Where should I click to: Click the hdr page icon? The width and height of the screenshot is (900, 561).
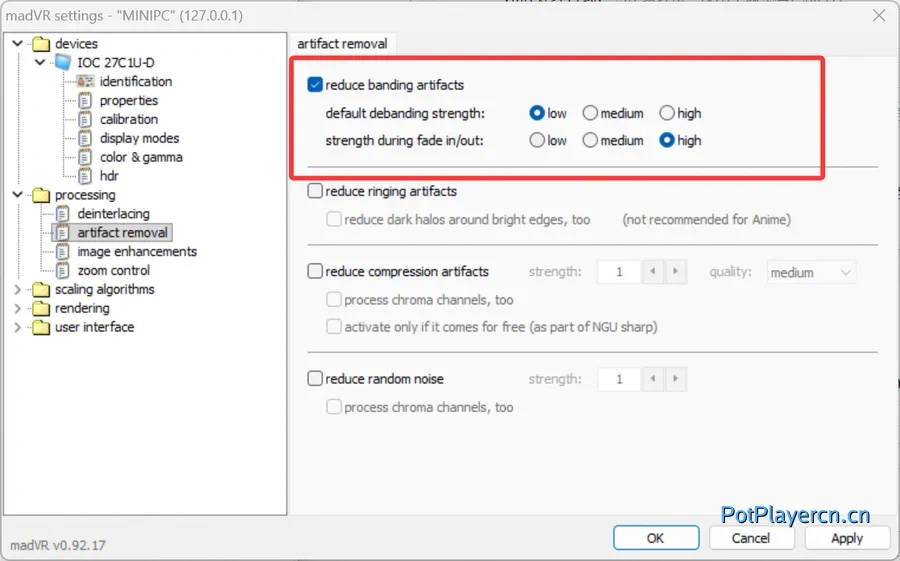pos(85,177)
